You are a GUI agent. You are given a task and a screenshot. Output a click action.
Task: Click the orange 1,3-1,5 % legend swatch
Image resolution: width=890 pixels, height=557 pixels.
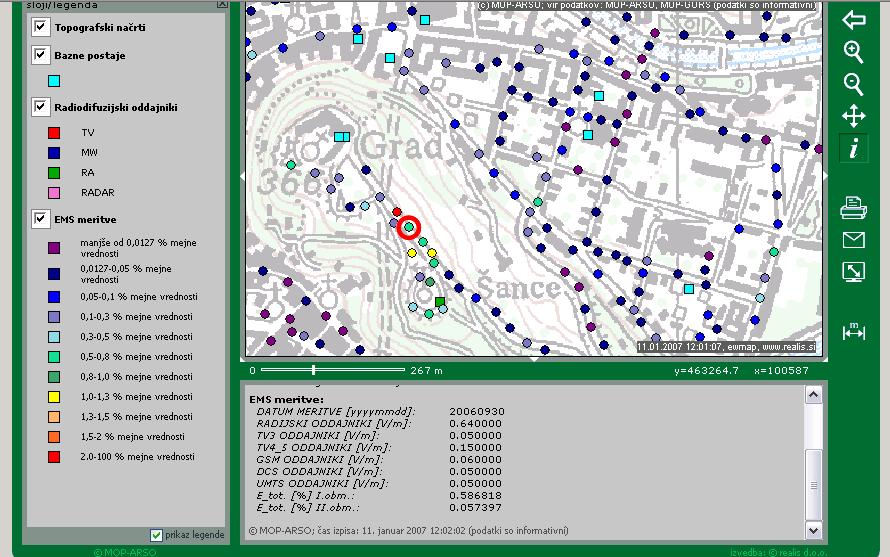coord(54,417)
